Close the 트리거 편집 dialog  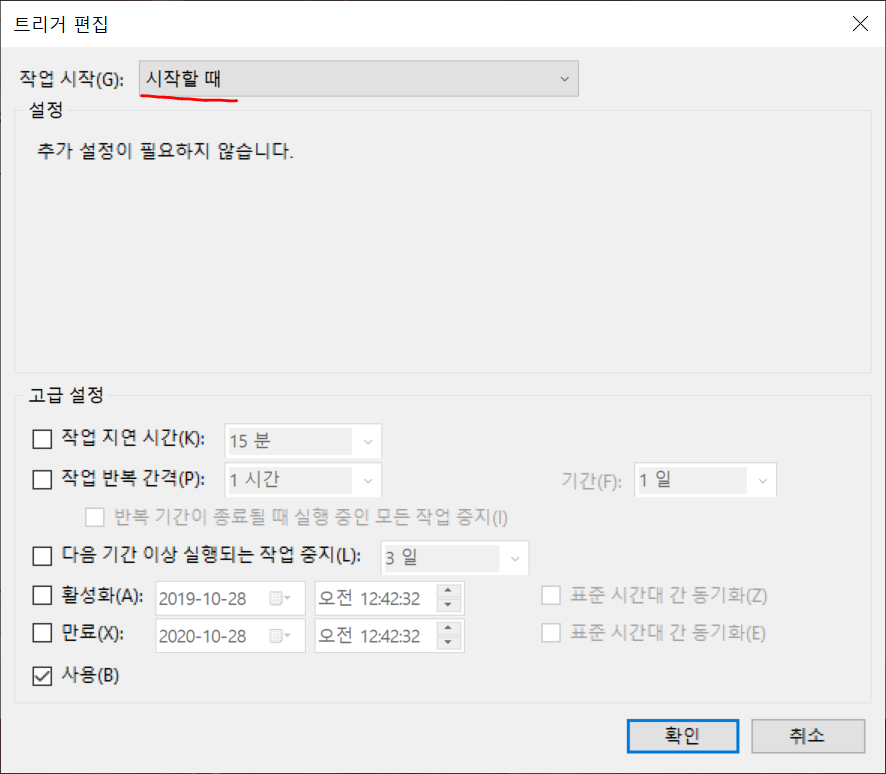(x=860, y=24)
